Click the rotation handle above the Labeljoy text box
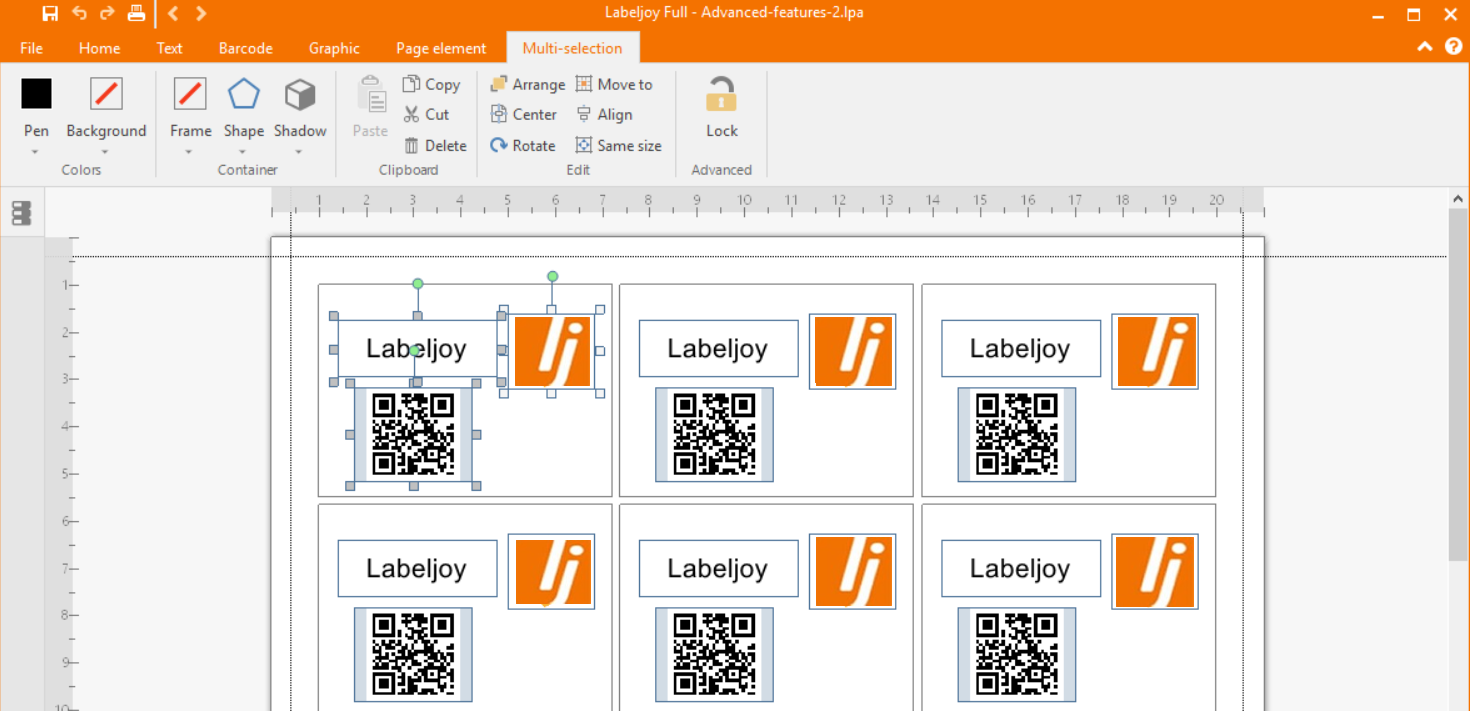1470x711 pixels. pos(418,284)
